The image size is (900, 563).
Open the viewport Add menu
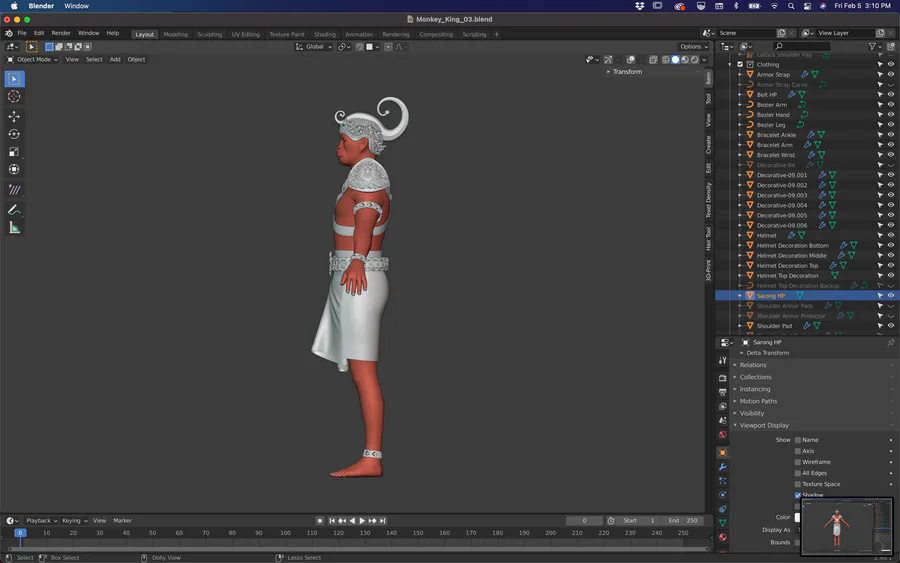115,60
